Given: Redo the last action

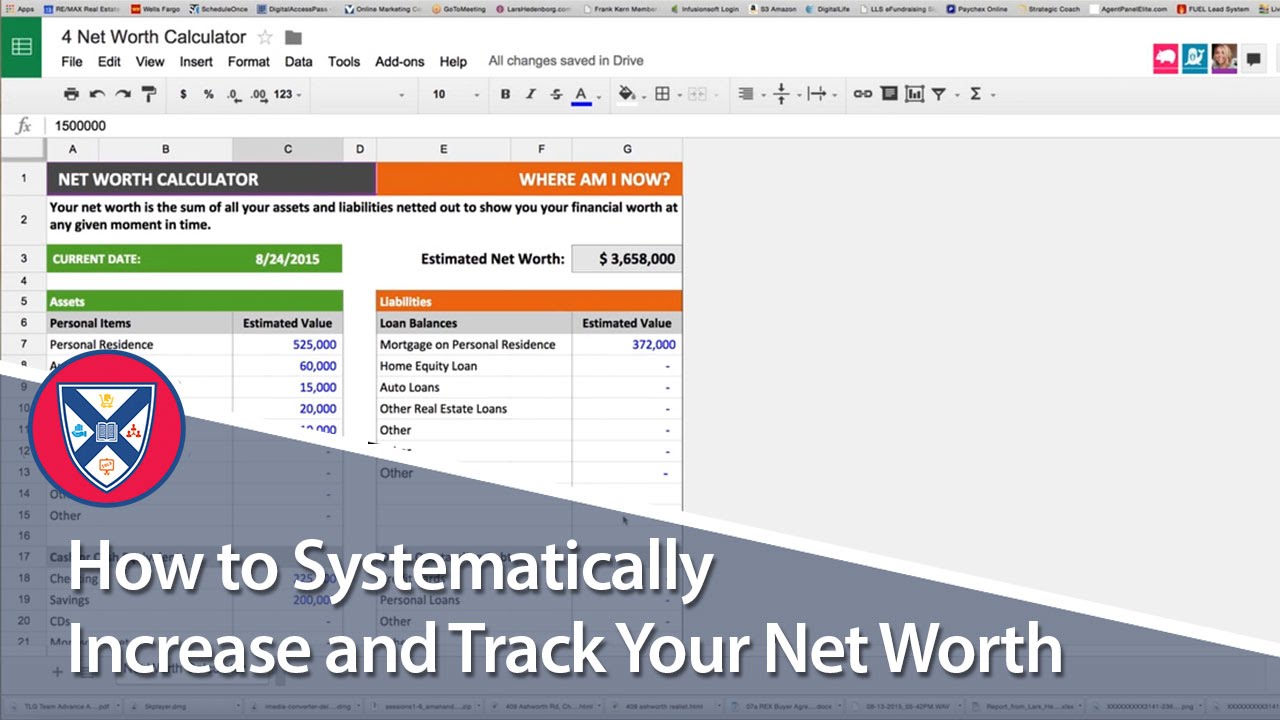Looking at the screenshot, I should [x=122, y=94].
